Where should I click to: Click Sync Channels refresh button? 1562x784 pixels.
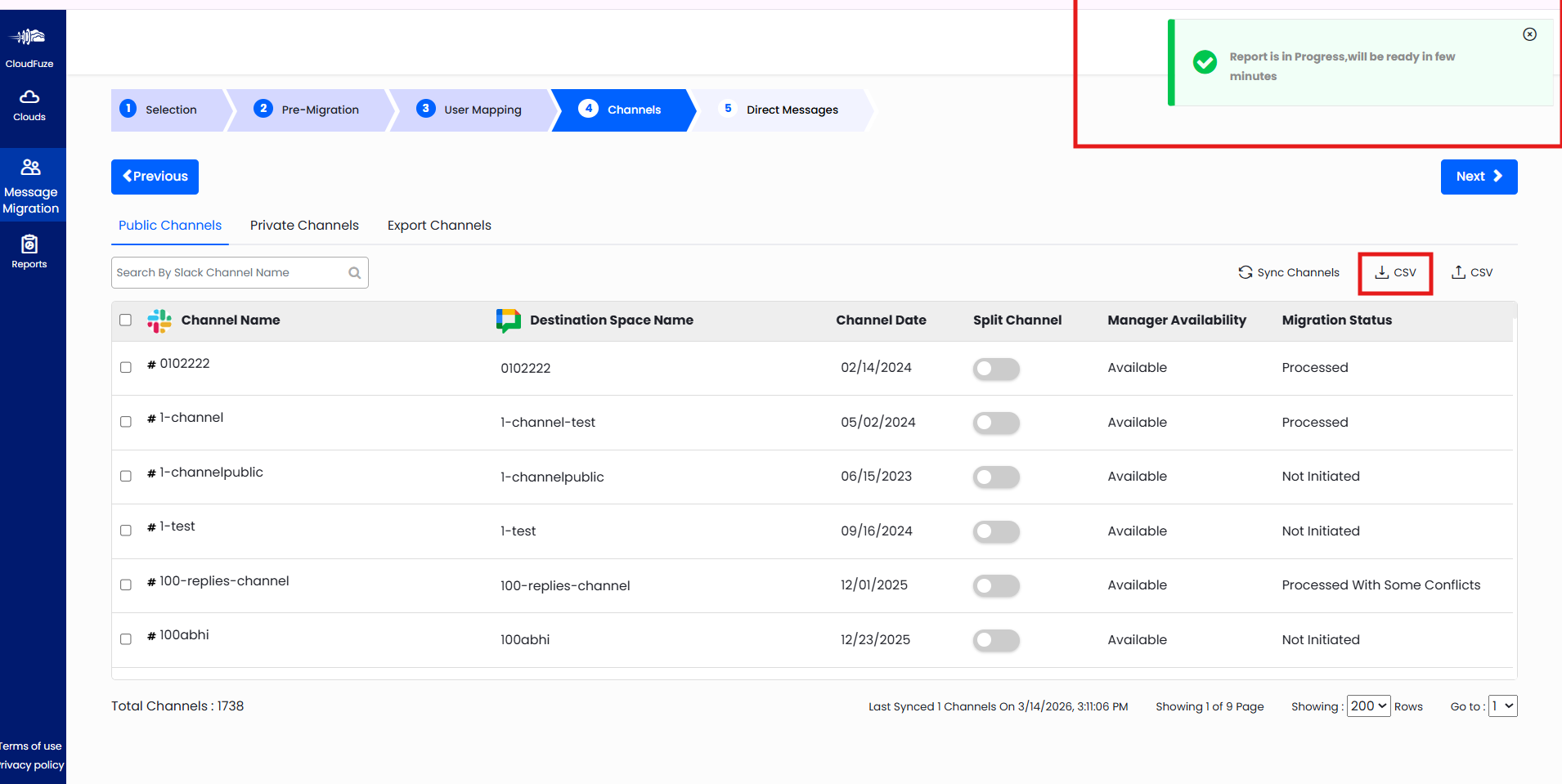tap(1289, 272)
